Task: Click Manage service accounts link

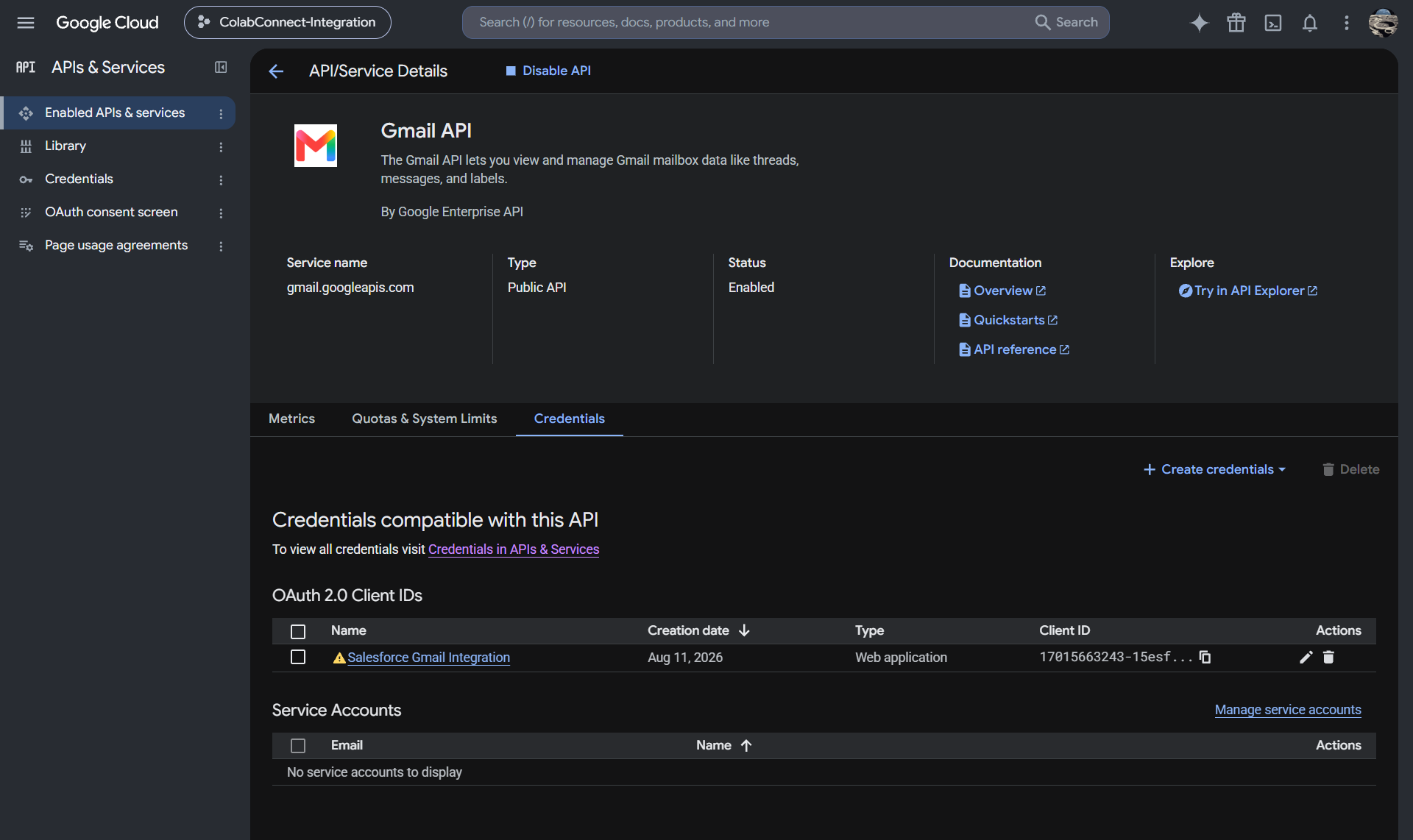Action: coord(1288,710)
